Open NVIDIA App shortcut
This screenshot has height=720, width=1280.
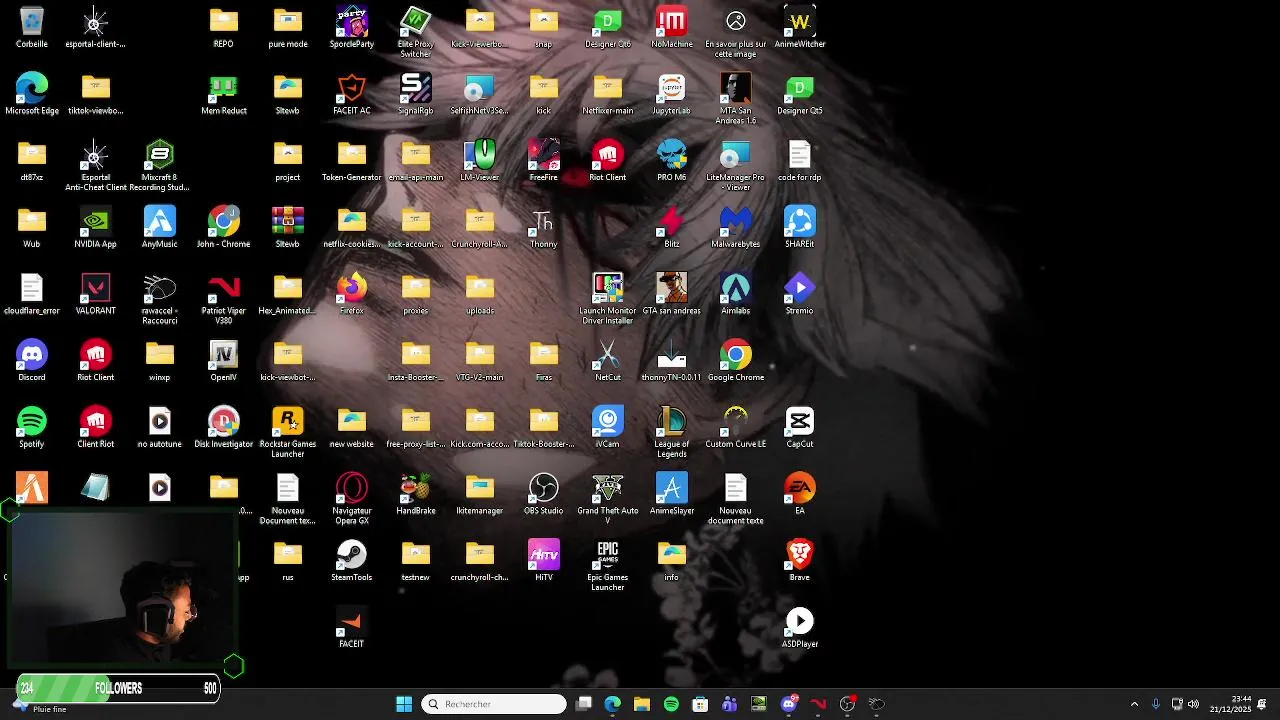(x=96, y=228)
